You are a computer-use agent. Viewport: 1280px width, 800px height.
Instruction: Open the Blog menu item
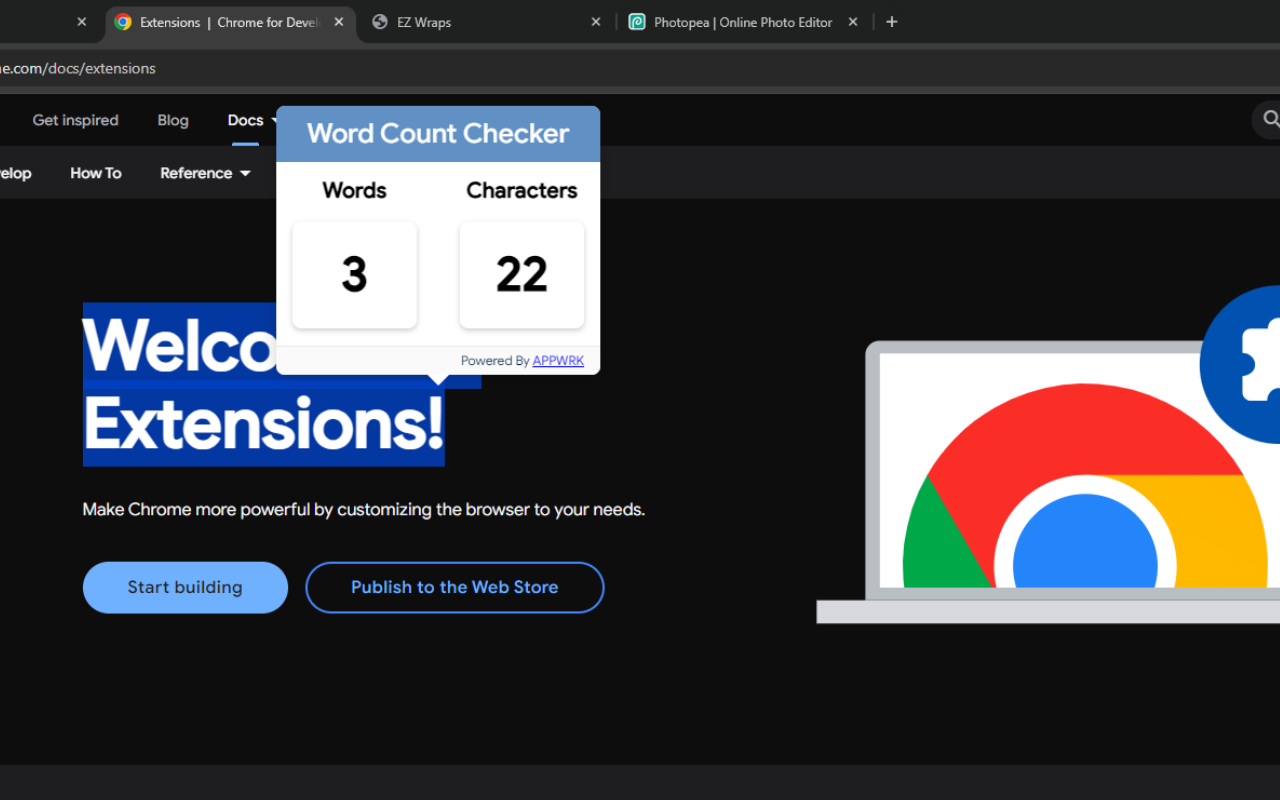[172, 120]
